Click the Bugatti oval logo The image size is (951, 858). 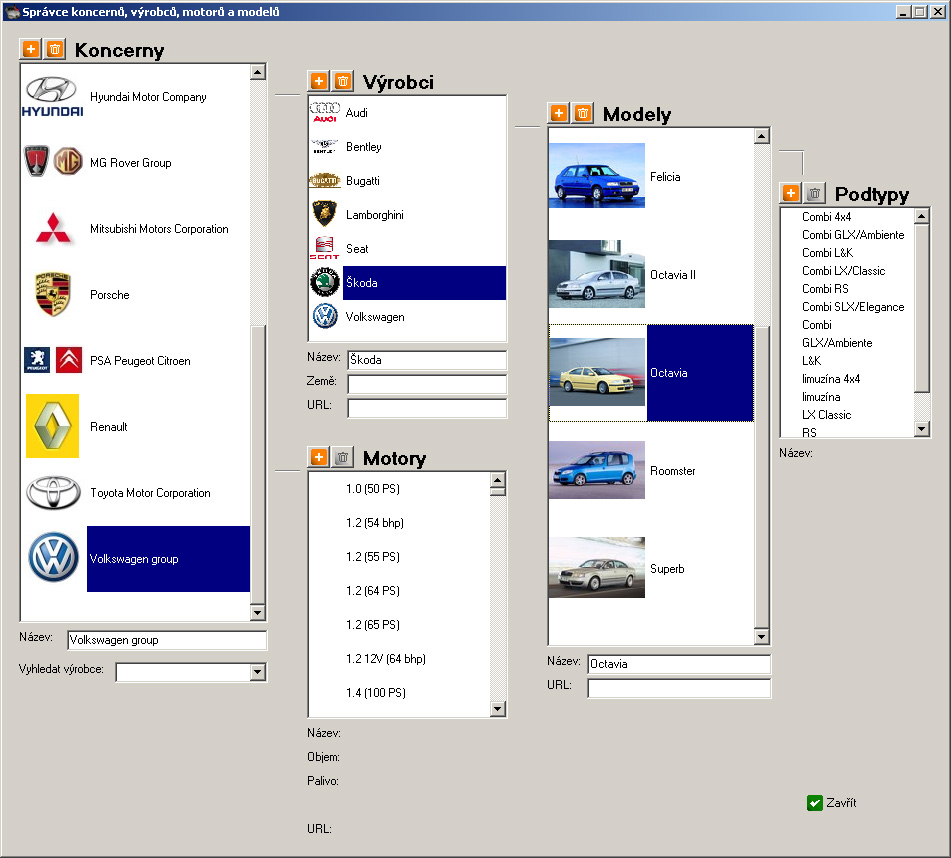point(324,180)
